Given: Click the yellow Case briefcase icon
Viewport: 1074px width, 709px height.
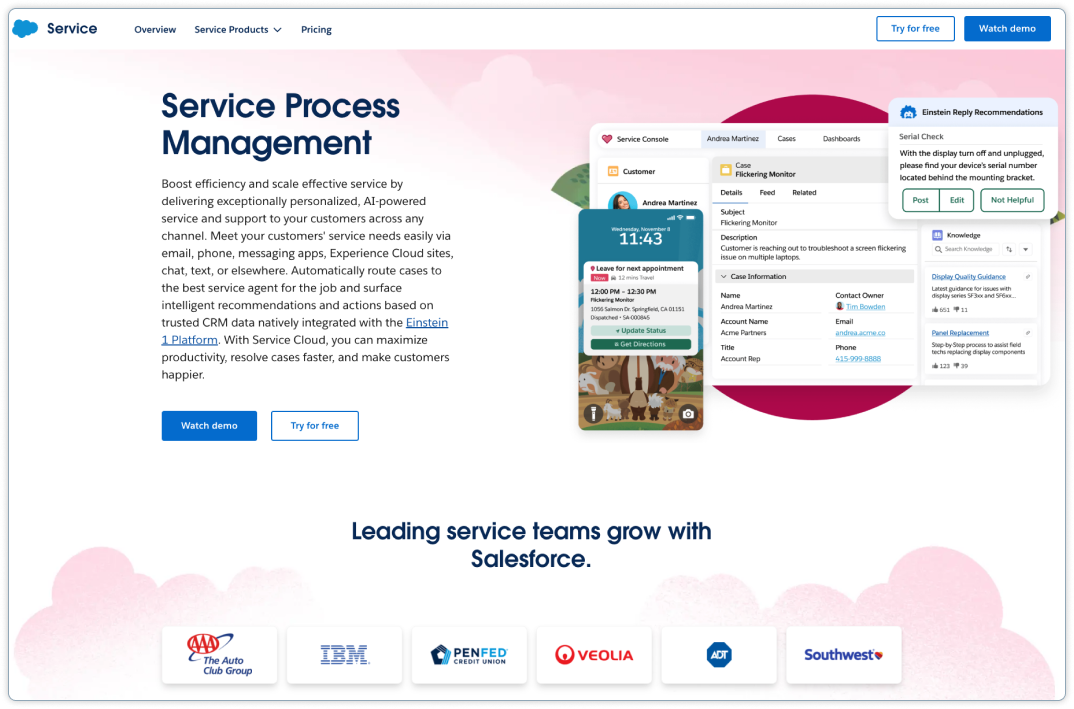Looking at the screenshot, I should click(x=725, y=170).
